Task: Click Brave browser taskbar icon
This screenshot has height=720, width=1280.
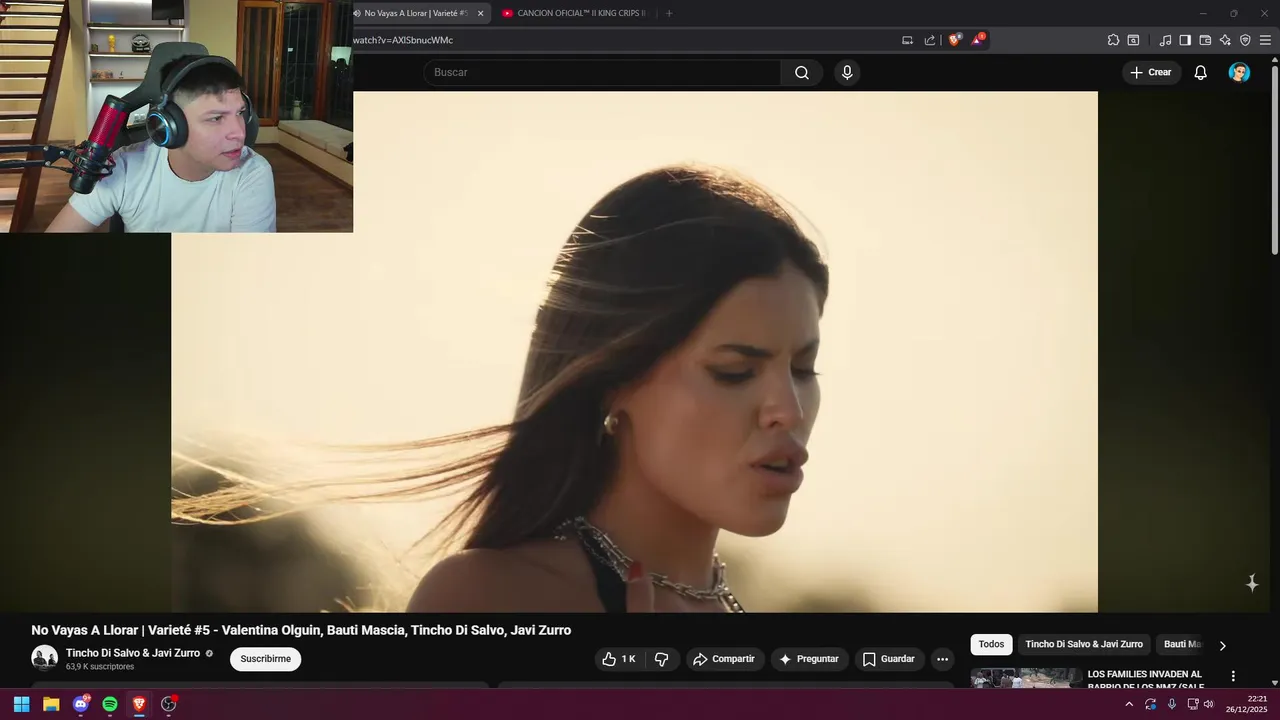Action: click(x=139, y=704)
